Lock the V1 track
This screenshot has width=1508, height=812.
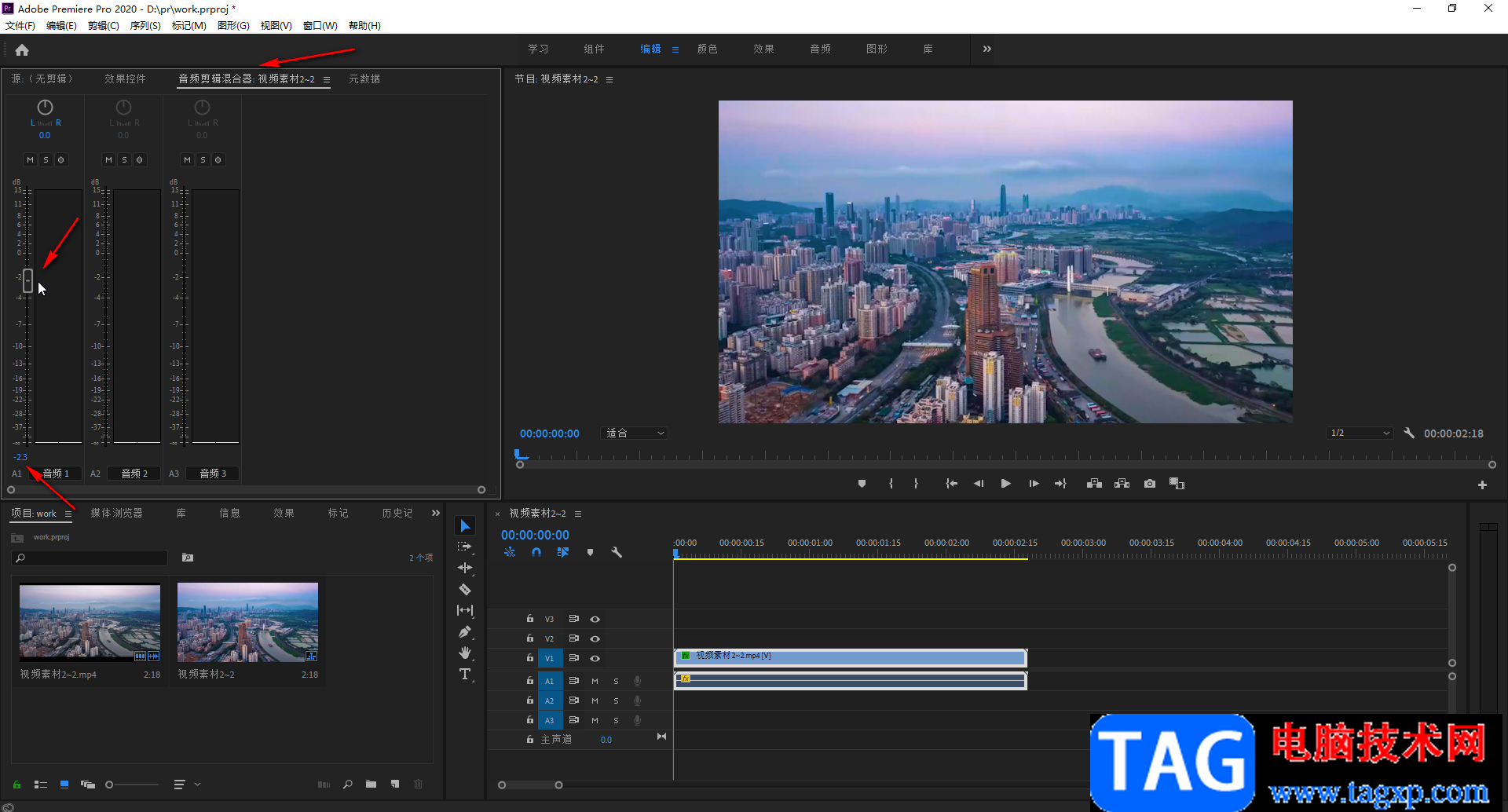(x=530, y=658)
